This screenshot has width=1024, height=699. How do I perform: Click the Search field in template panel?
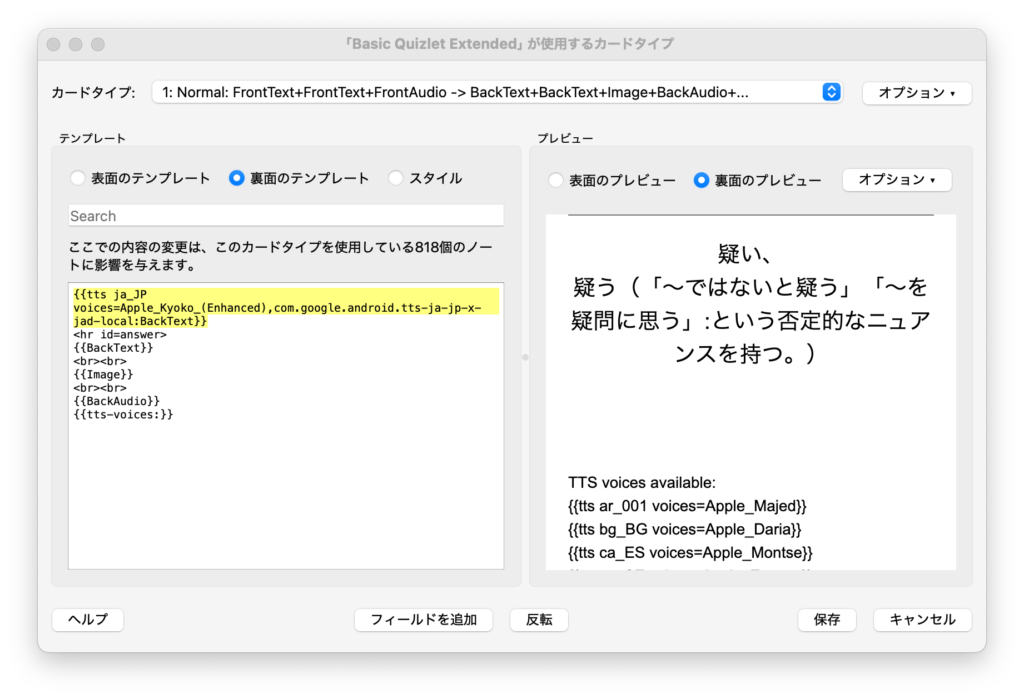coord(286,216)
